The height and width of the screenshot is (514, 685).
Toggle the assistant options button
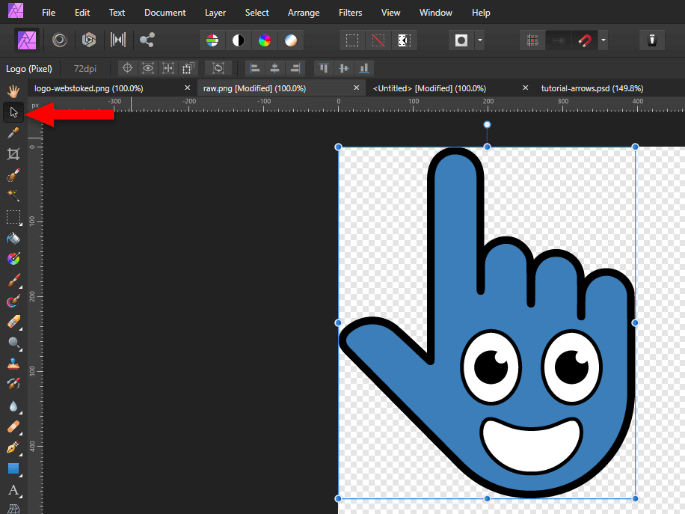pyautogui.click(x=651, y=40)
